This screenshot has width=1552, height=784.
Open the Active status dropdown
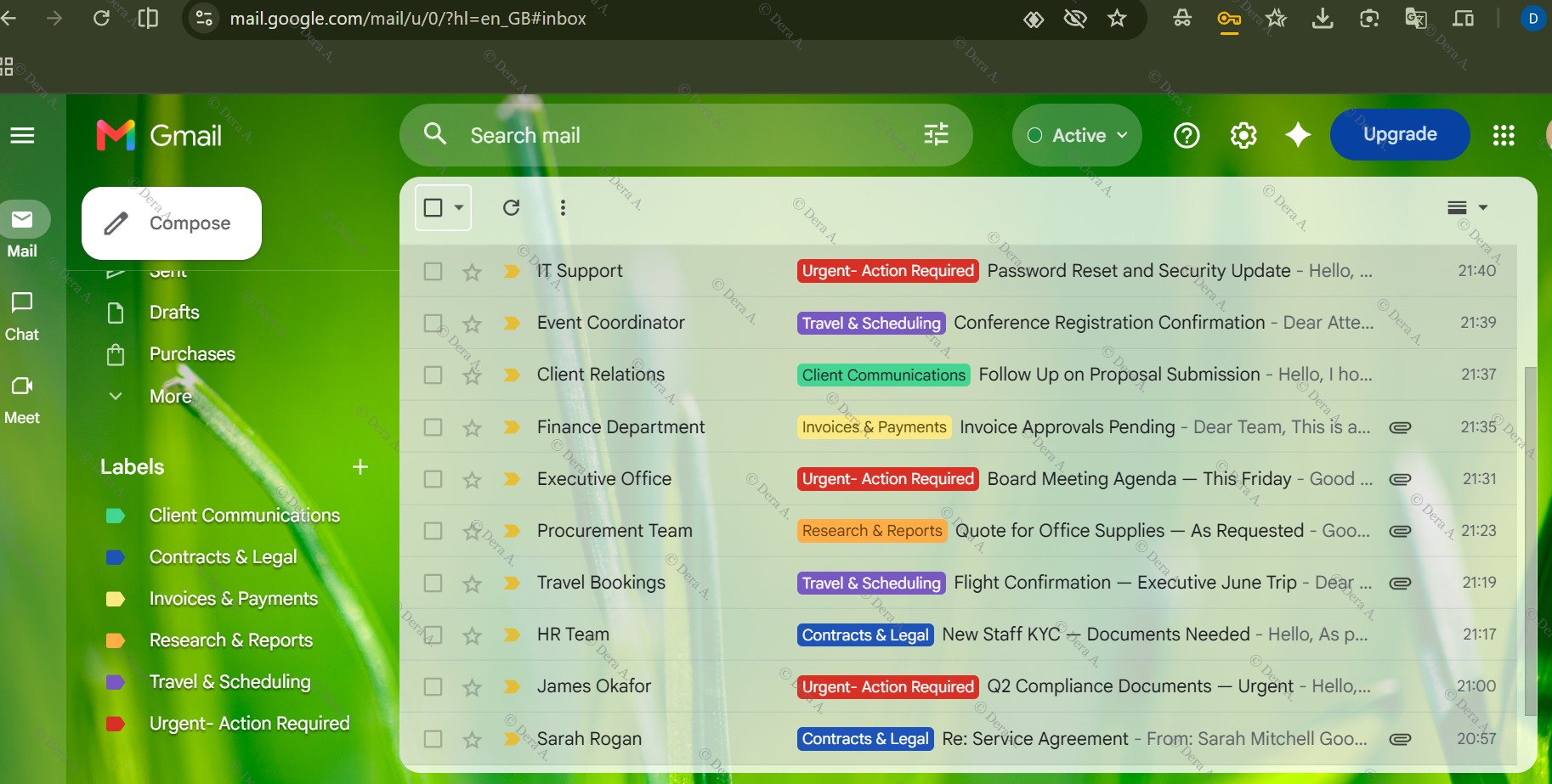(1077, 135)
